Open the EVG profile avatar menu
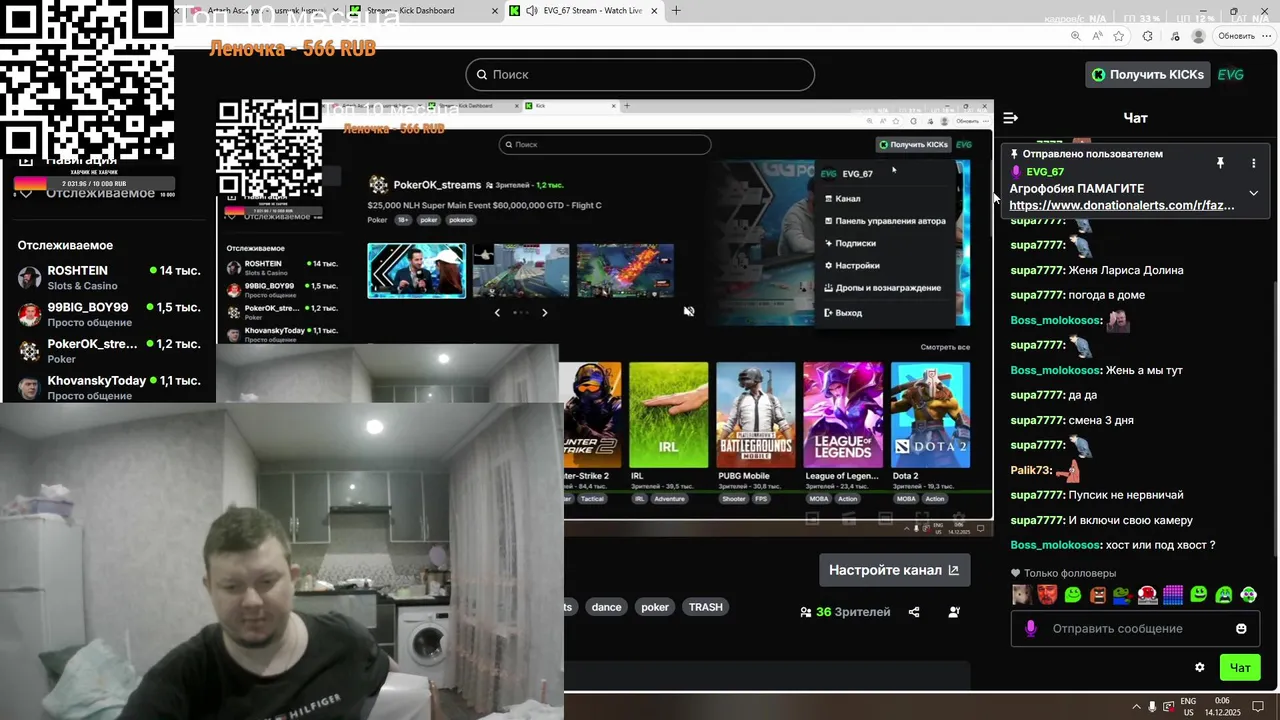Image resolution: width=1280 pixels, height=720 pixels. tap(1231, 75)
